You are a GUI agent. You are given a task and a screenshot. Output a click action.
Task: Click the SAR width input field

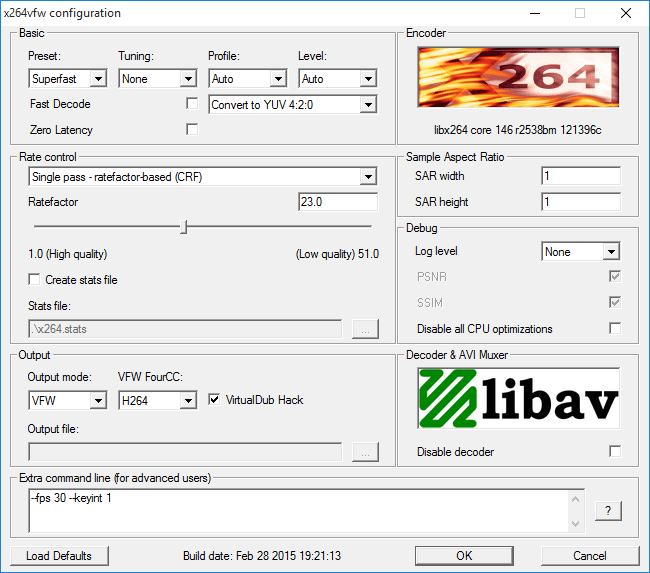pyautogui.click(x=581, y=176)
